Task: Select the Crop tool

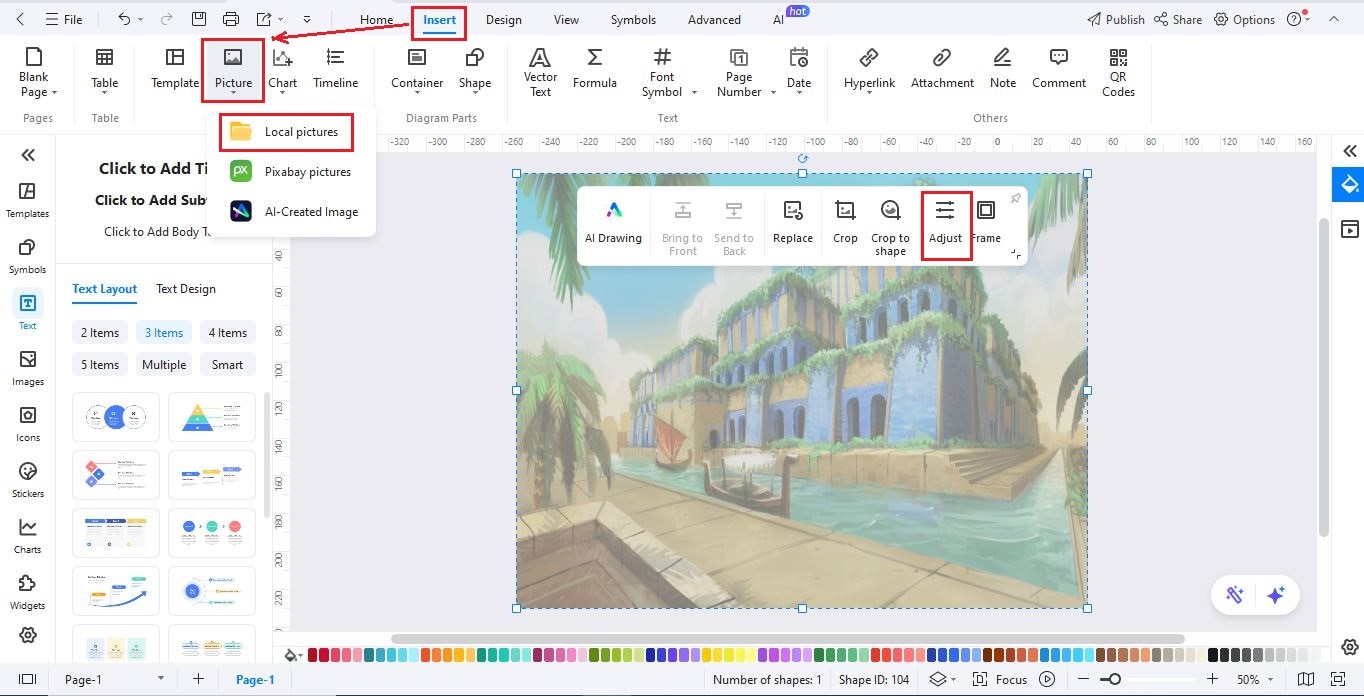Action: (845, 222)
